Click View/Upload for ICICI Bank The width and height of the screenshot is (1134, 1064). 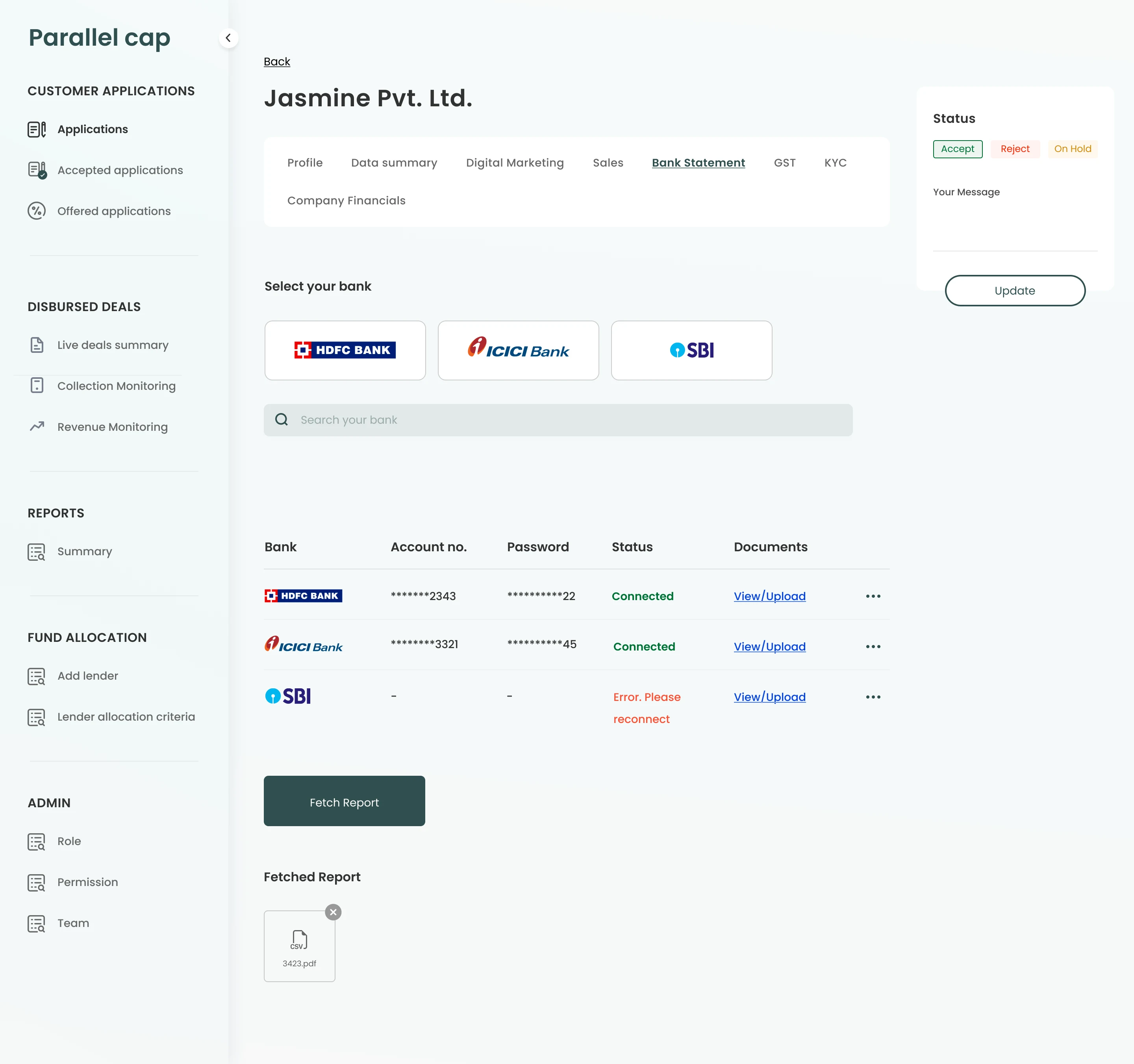pyautogui.click(x=769, y=646)
